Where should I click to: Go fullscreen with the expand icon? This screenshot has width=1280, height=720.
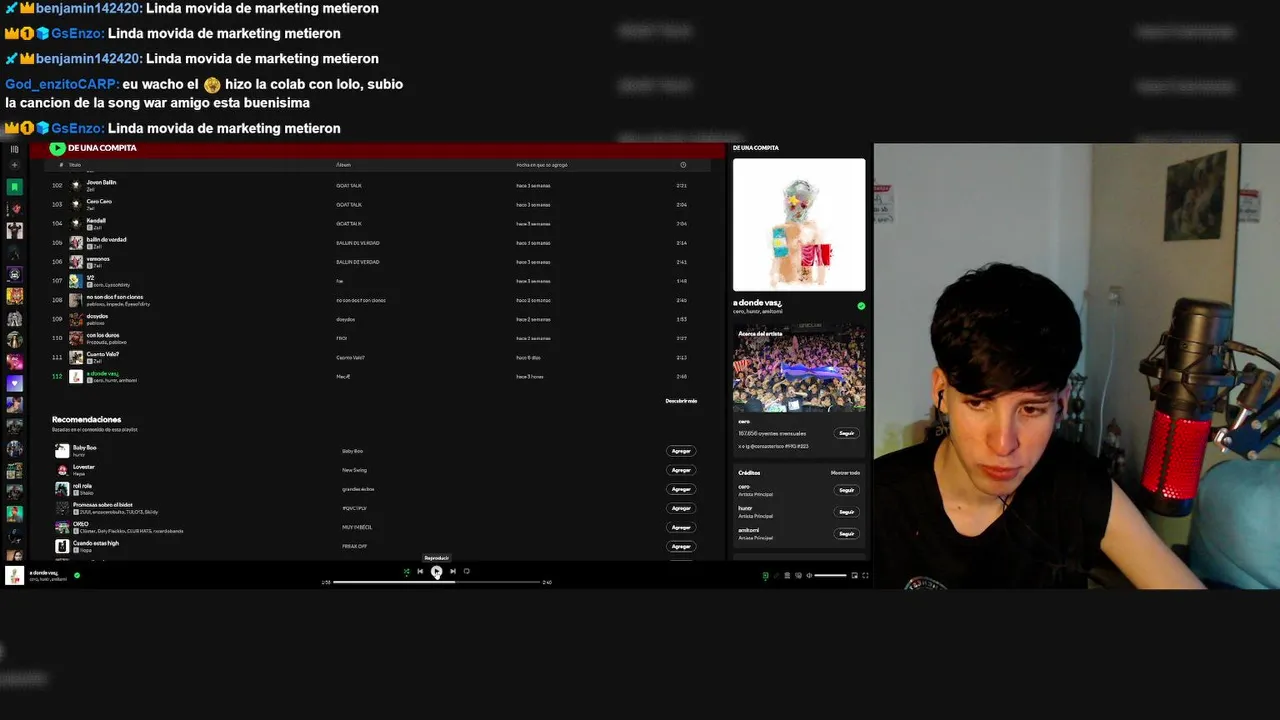(865, 576)
